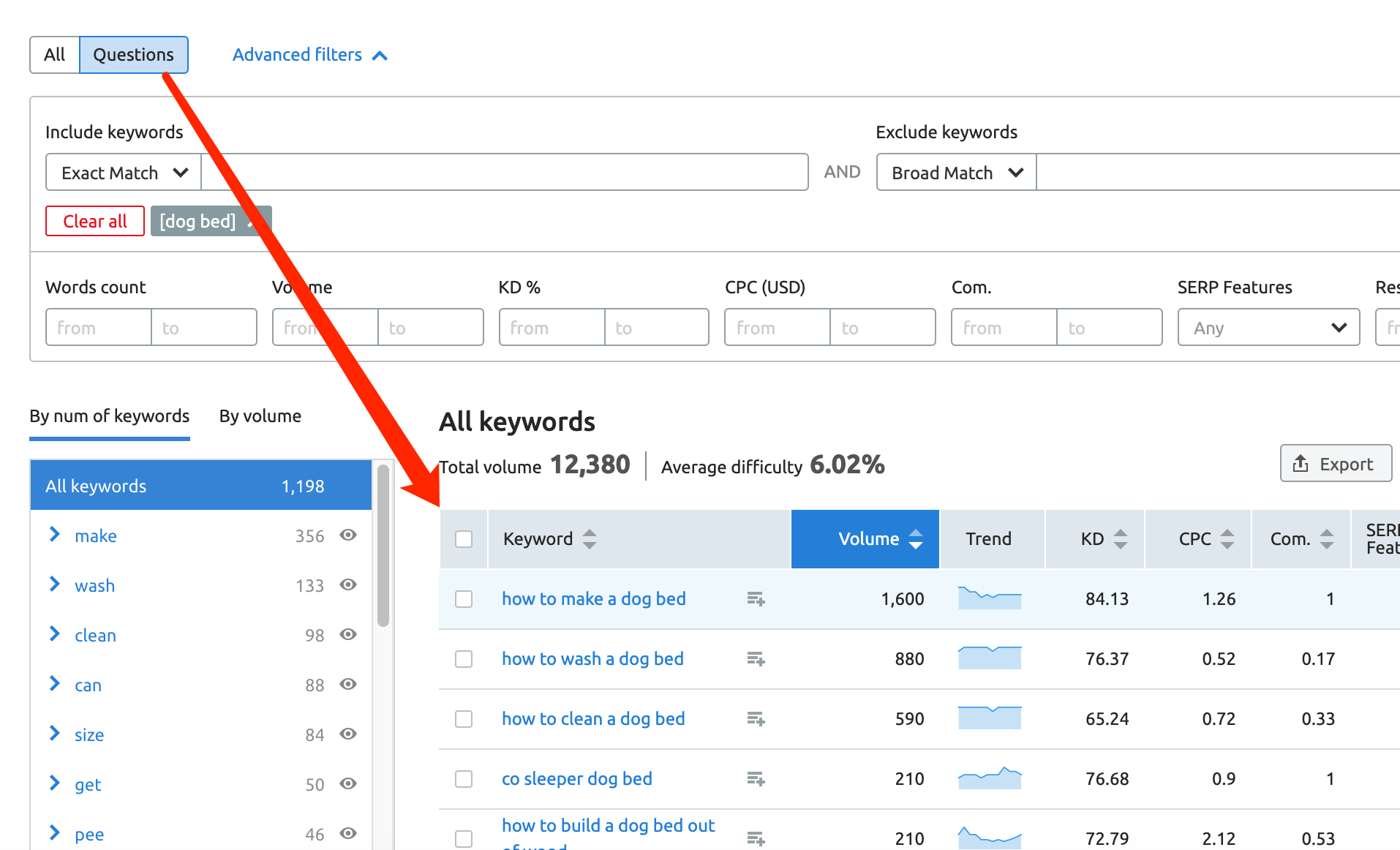Add 'how to clean a dog bed' to list

coord(756,719)
